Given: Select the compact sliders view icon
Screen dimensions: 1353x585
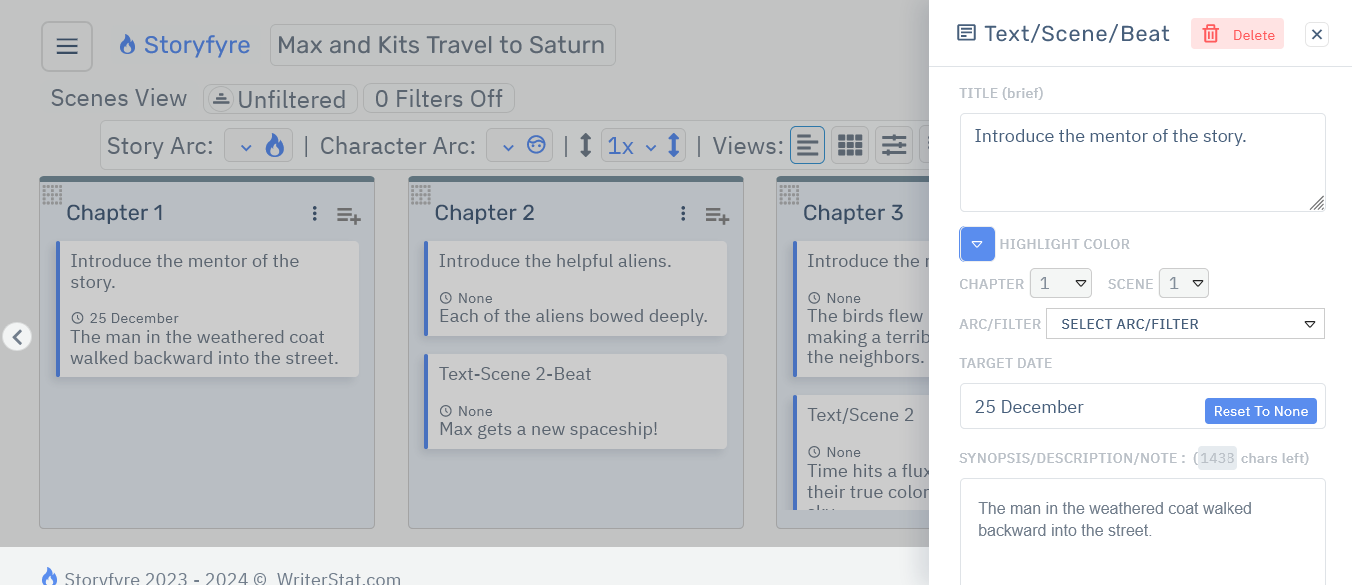Looking at the screenshot, I should tap(893, 144).
